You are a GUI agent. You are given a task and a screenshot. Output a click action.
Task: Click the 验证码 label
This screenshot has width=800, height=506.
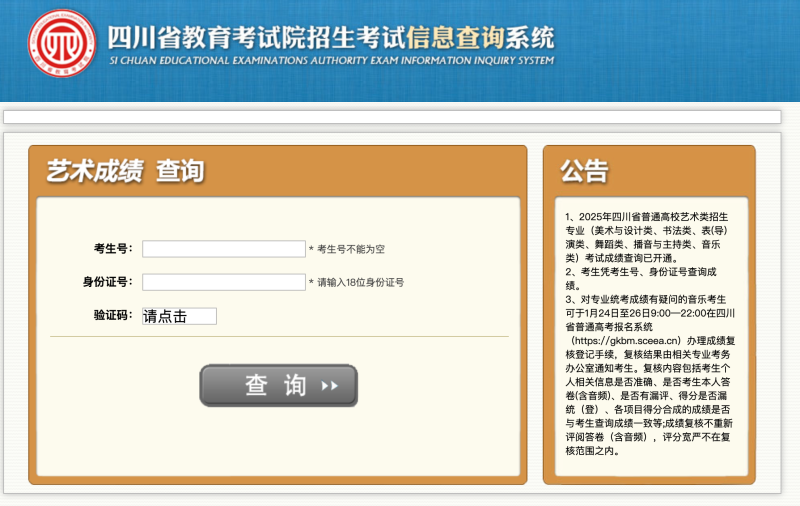click(113, 316)
